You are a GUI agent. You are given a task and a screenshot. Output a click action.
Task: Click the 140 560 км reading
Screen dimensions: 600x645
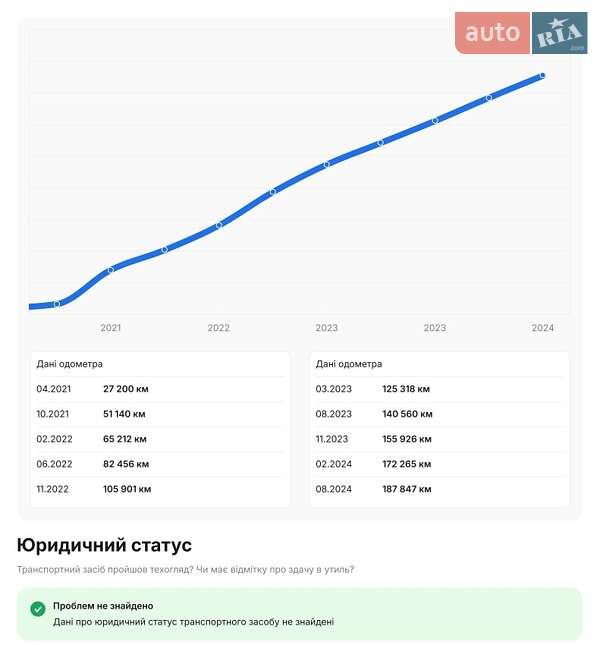pos(407,414)
